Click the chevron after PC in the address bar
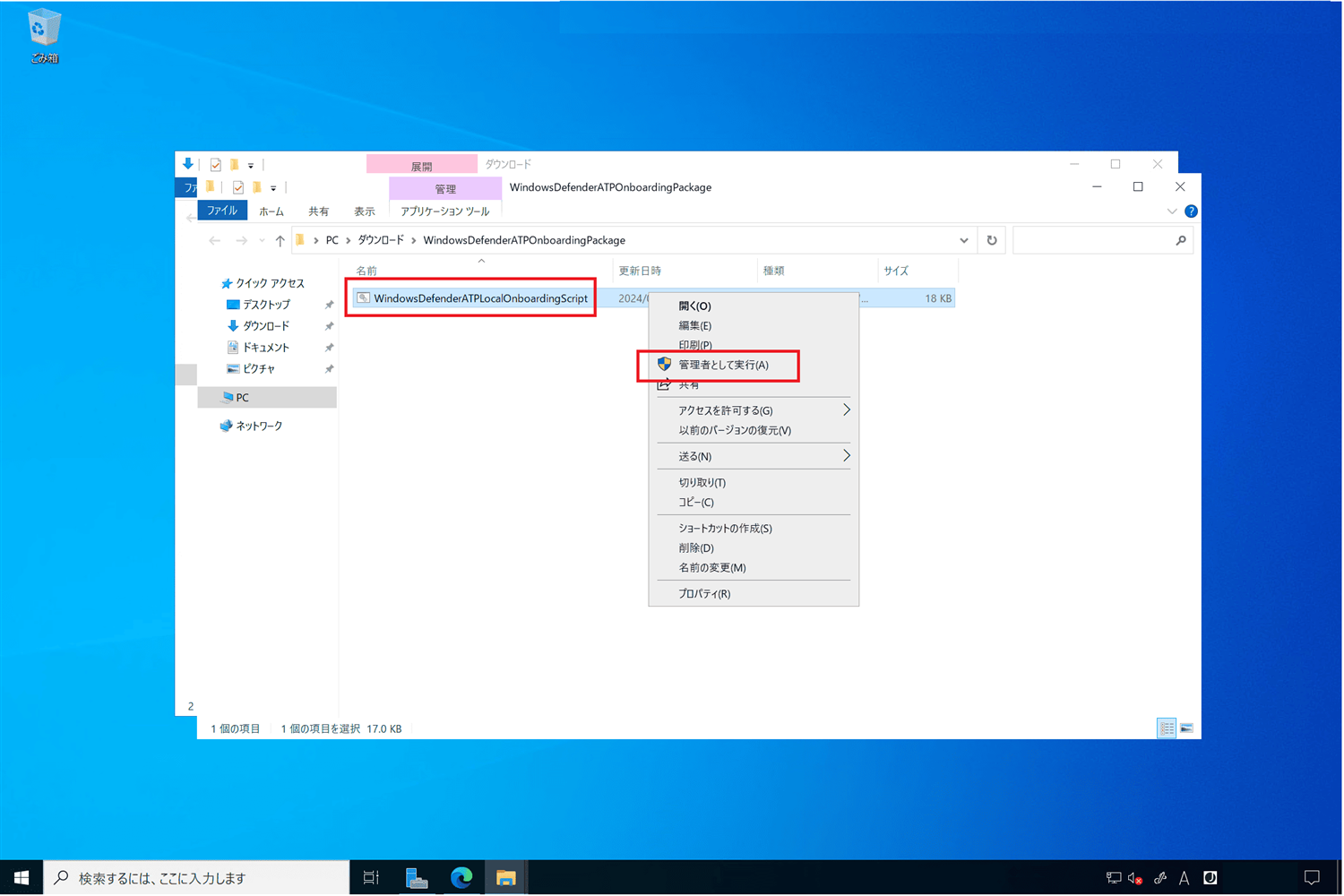 pos(349,240)
